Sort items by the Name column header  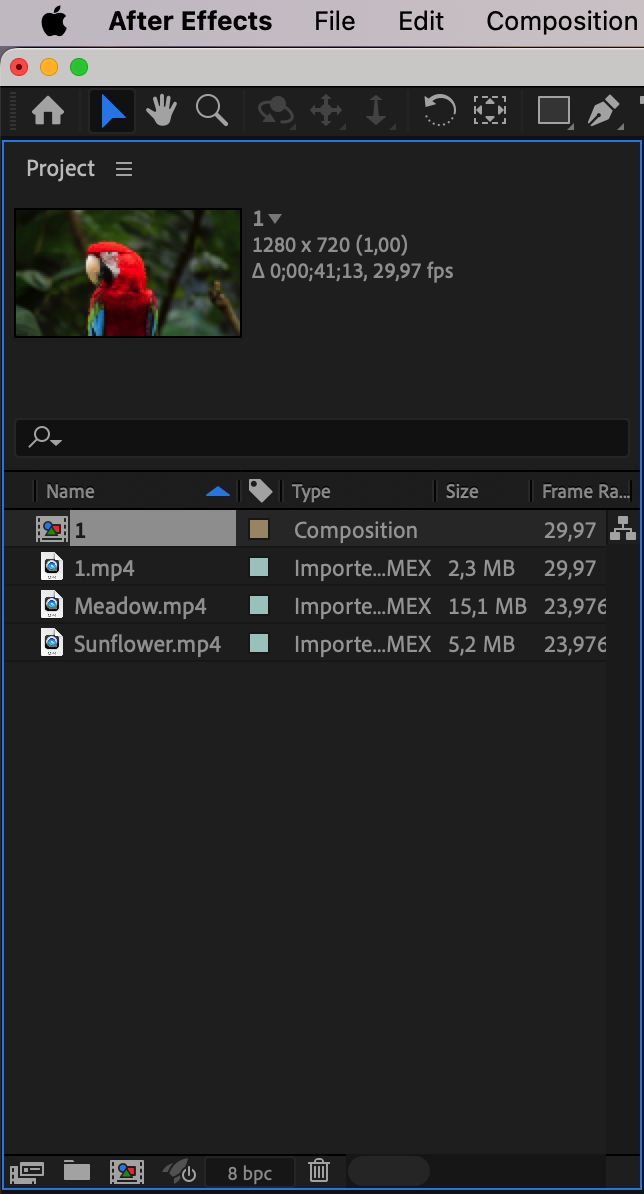pyautogui.click(x=70, y=492)
